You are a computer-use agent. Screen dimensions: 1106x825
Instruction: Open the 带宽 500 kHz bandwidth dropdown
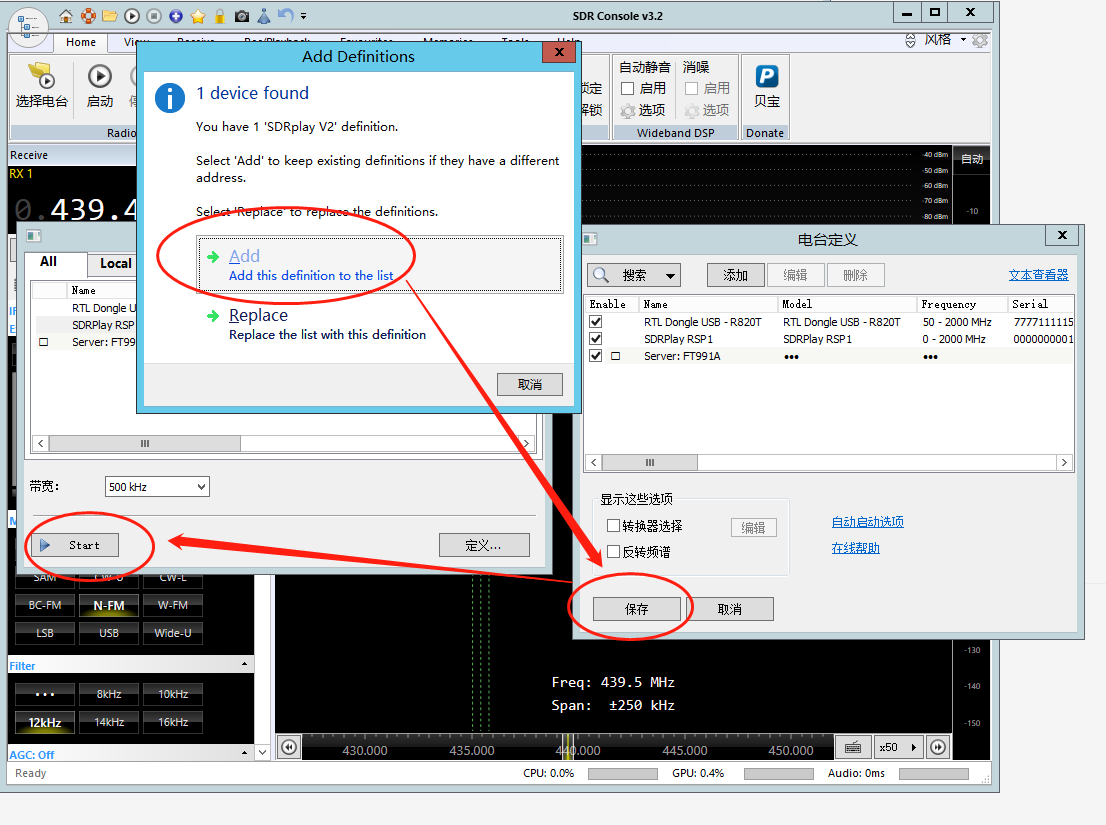[157, 487]
